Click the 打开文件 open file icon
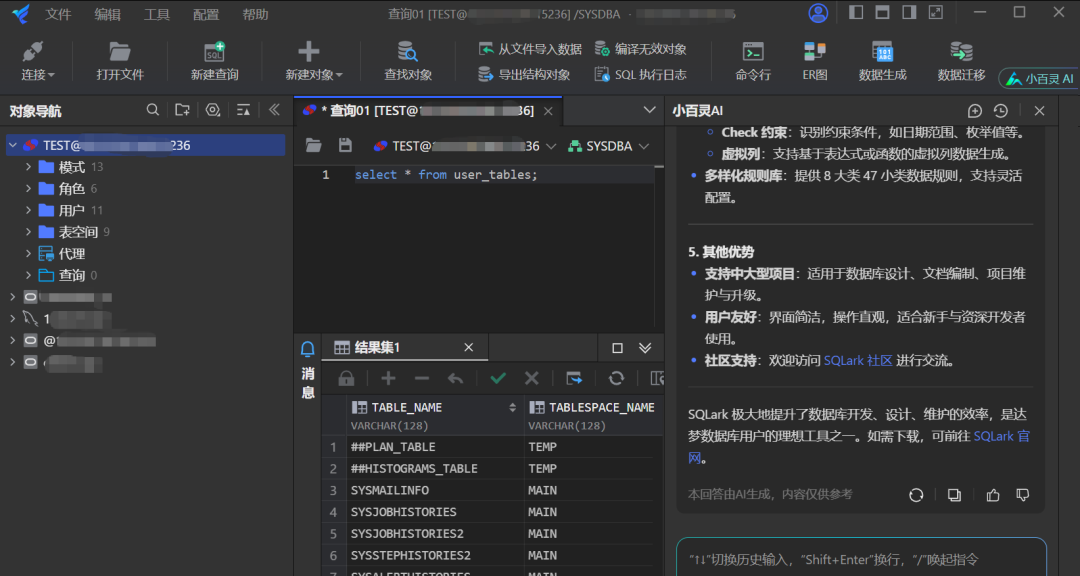This screenshot has height=576, width=1080. 120,52
